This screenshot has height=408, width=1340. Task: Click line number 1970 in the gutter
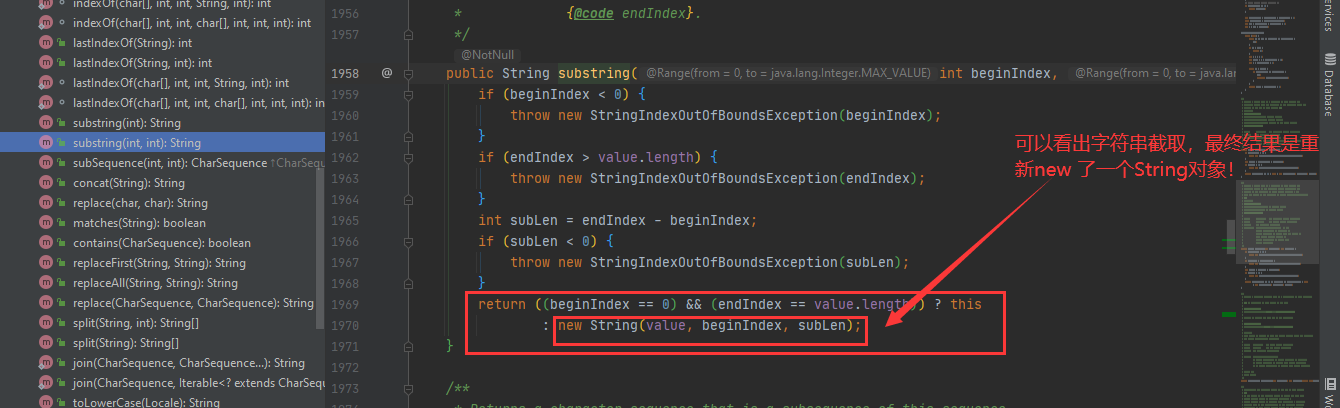[345, 325]
